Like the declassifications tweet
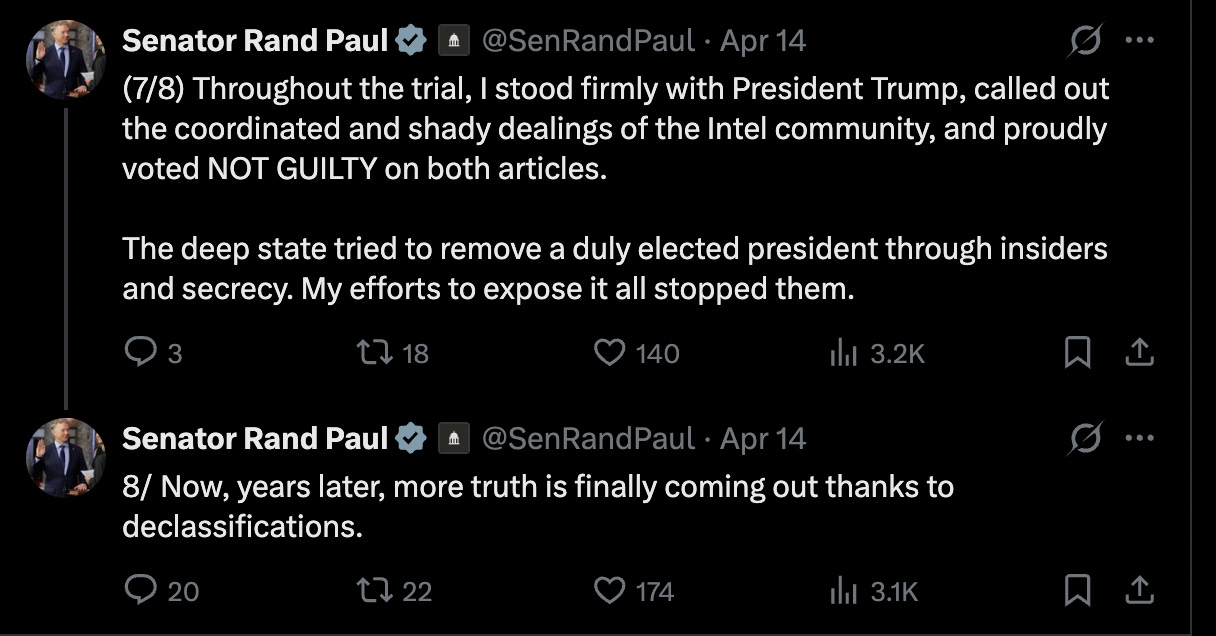Viewport: 1216px width, 636px height. coord(610,591)
